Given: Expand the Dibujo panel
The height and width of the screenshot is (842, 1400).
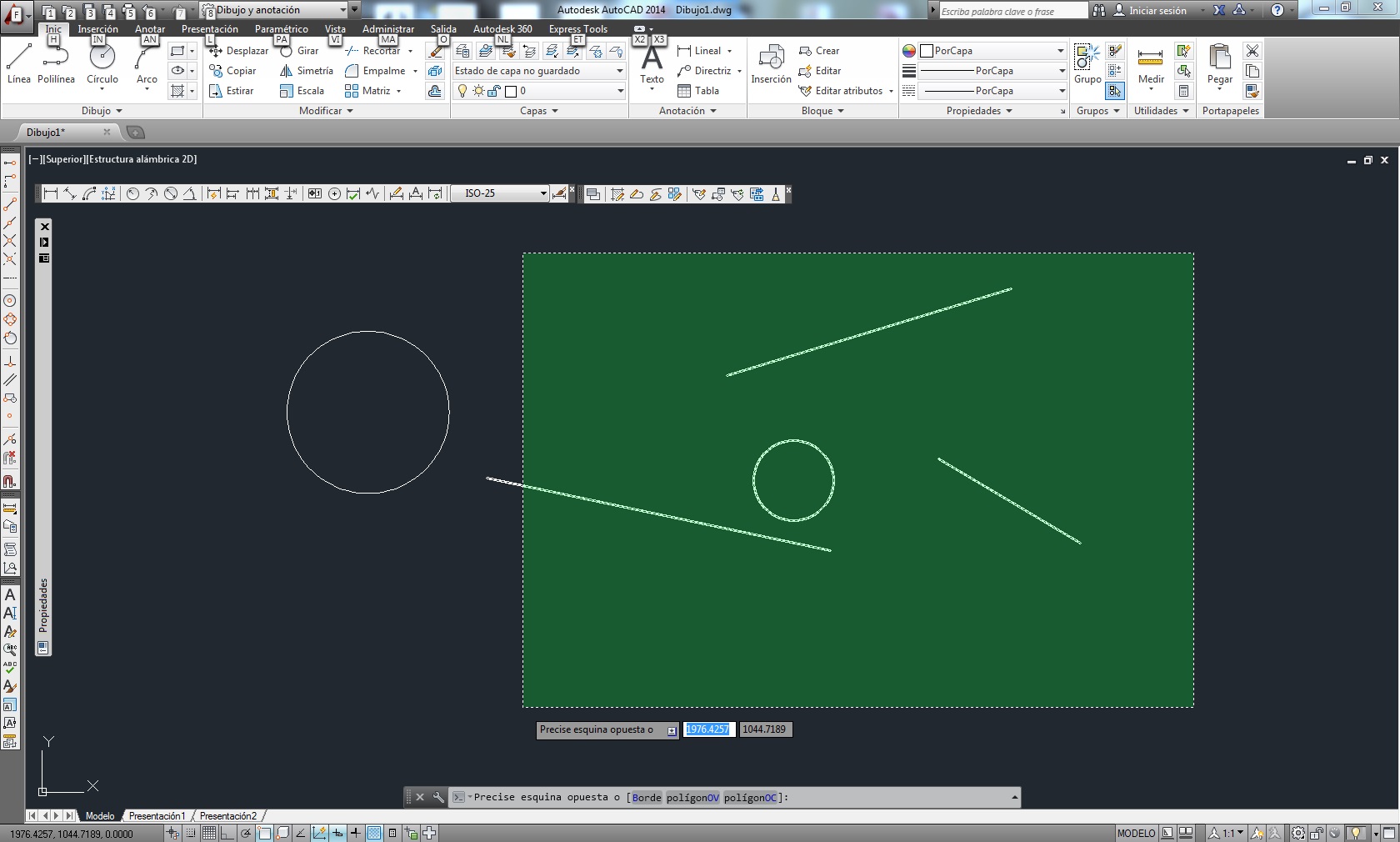Looking at the screenshot, I should (102, 111).
